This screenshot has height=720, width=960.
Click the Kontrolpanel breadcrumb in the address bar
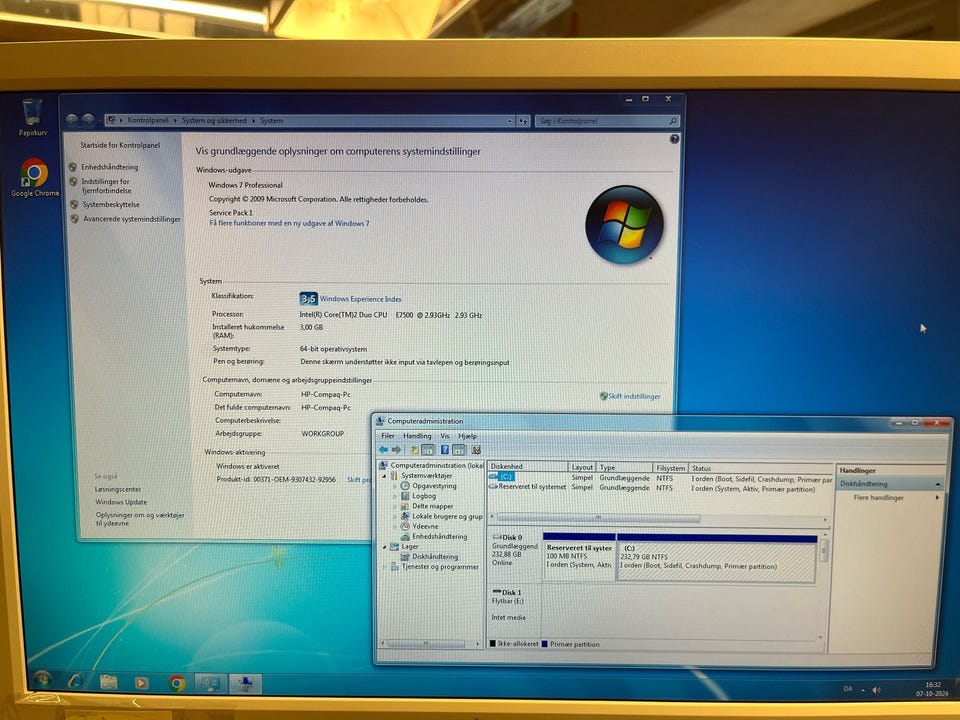point(148,121)
